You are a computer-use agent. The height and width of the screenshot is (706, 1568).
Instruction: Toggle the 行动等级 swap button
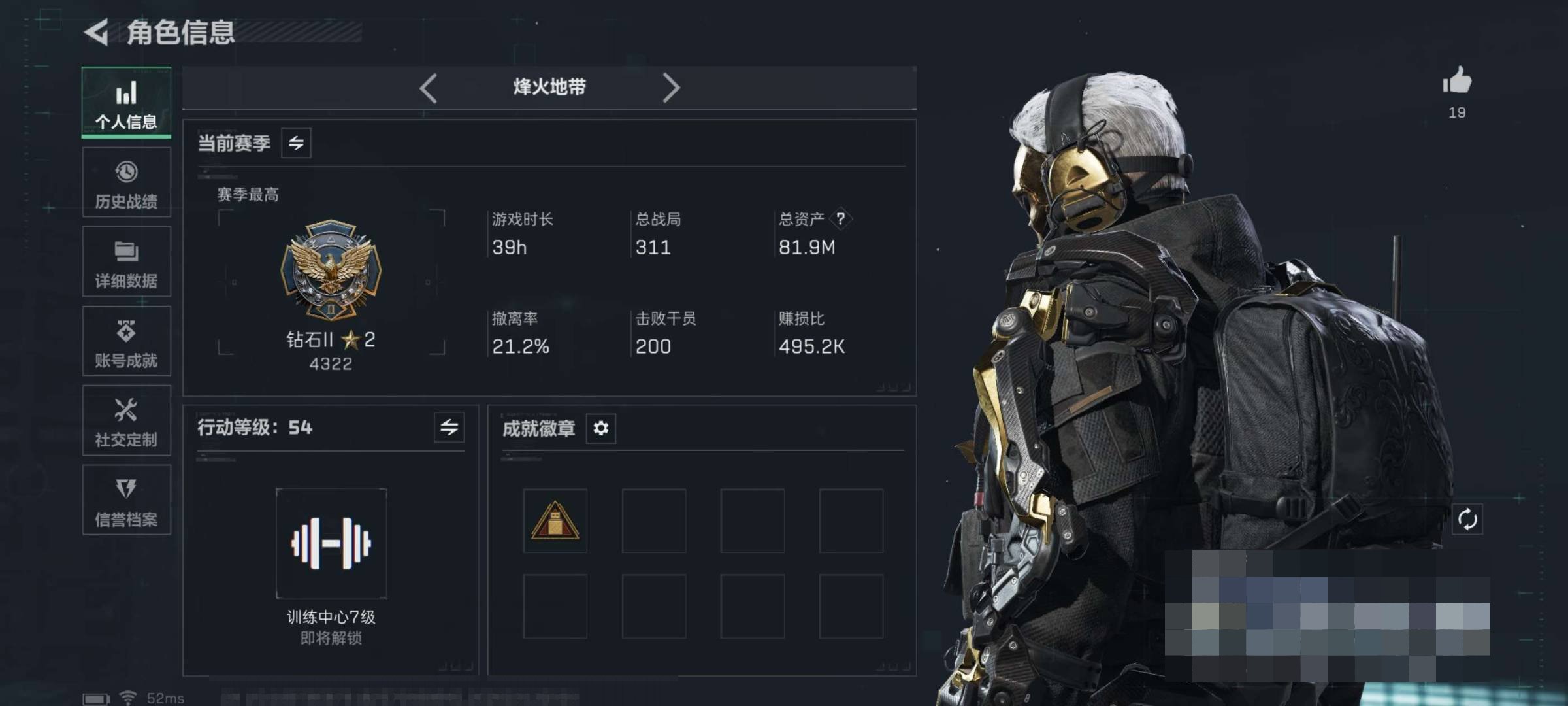[449, 428]
